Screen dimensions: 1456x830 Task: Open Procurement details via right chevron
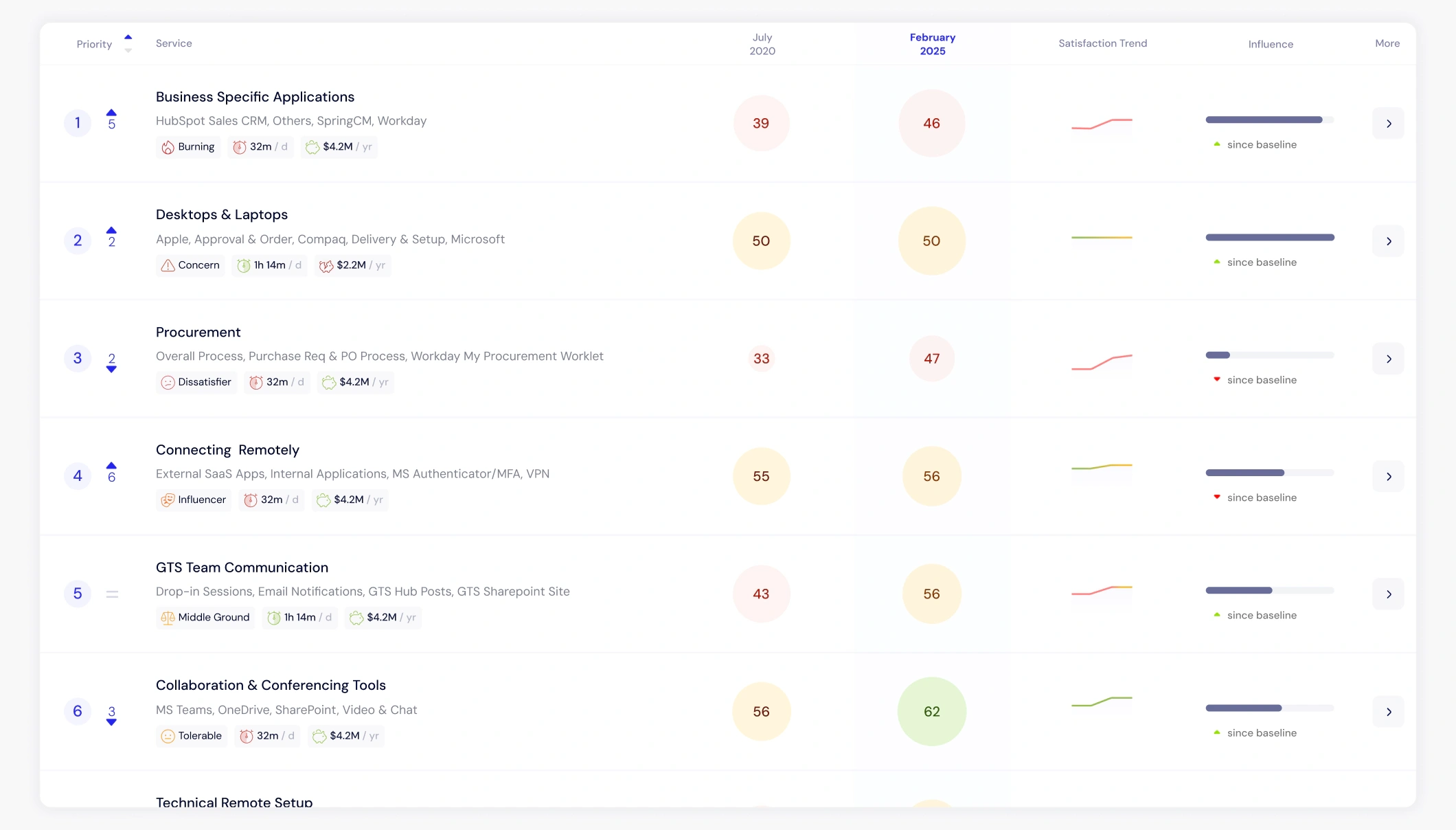(x=1388, y=359)
